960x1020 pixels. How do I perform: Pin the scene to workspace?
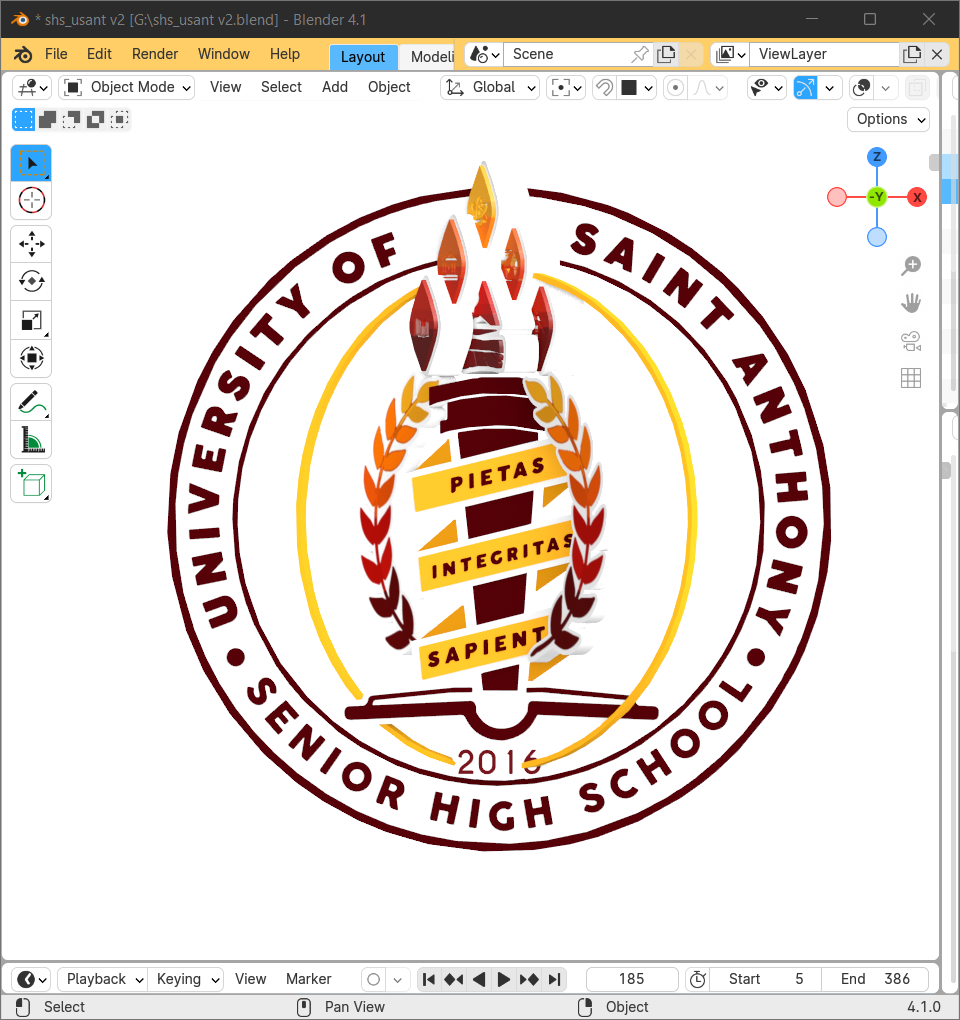[640, 54]
